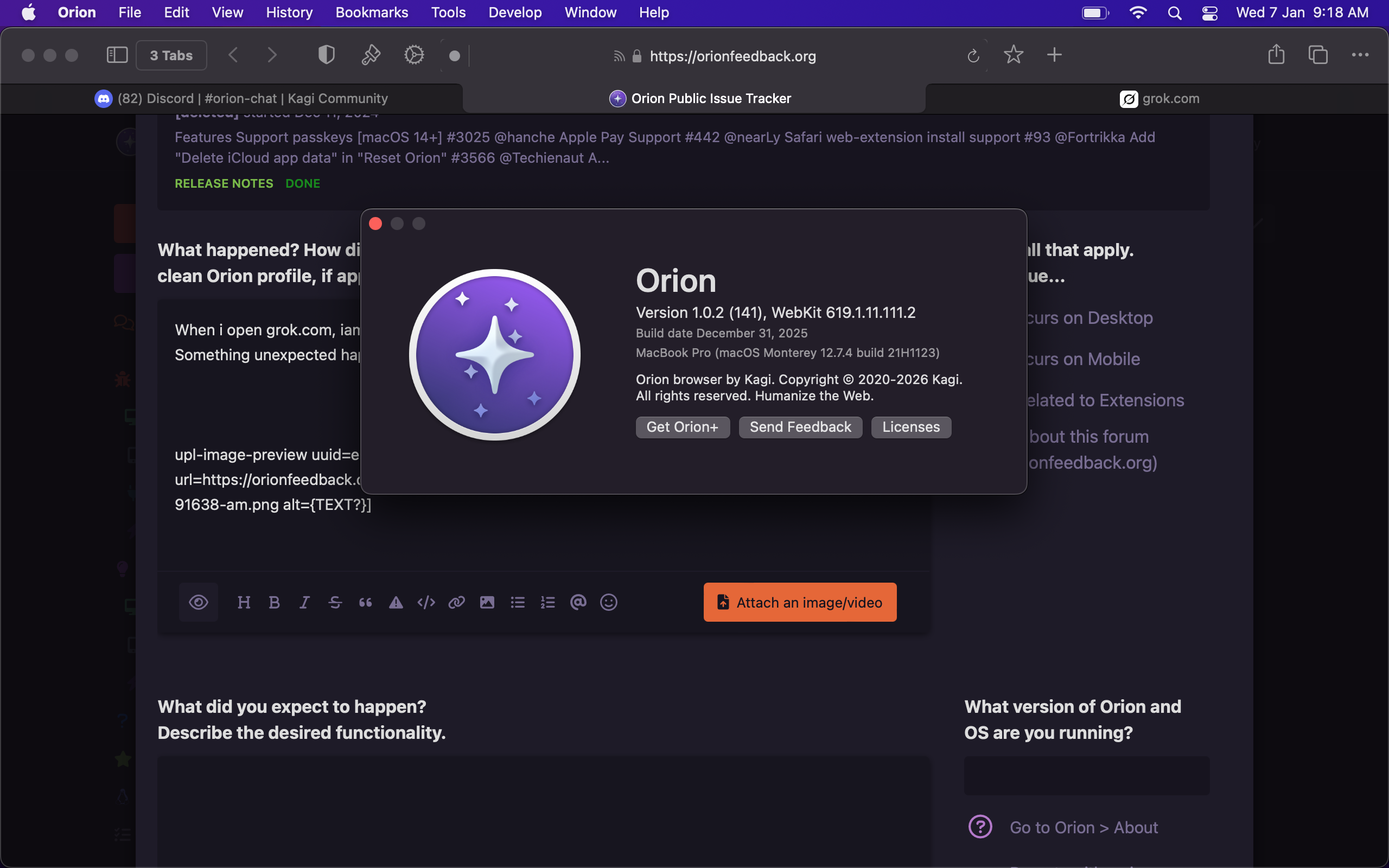The height and width of the screenshot is (868, 1389).
Task: Open macOS Control Center icon
Action: [1209, 12]
